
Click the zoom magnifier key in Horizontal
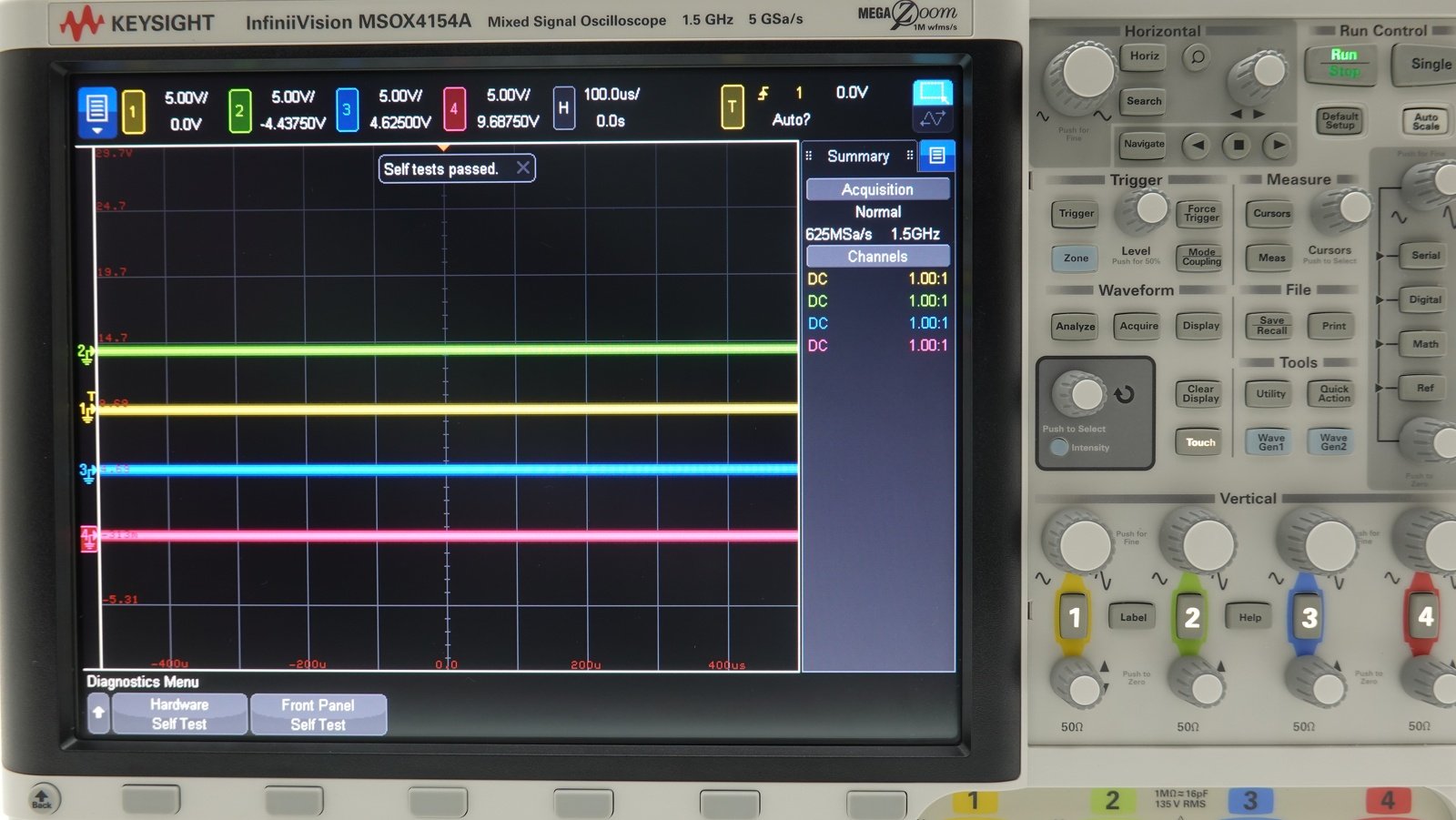1198,57
